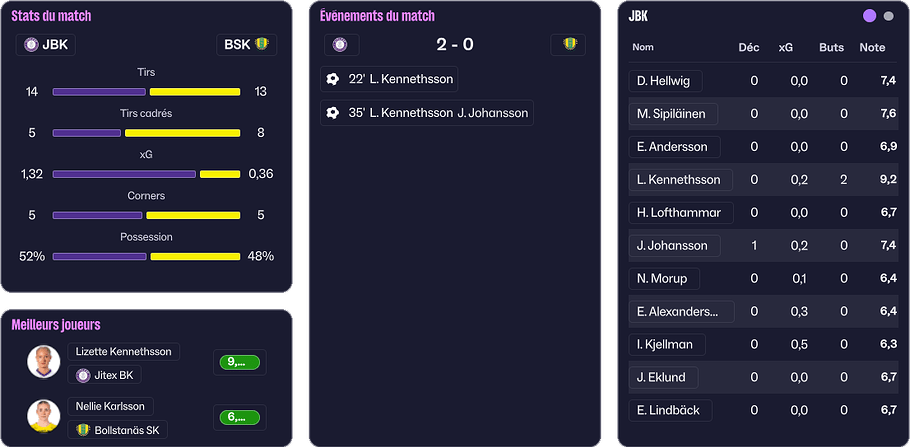This screenshot has height=447, width=910.
Task: Click the away team crest beside the score
Action: (569, 45)
